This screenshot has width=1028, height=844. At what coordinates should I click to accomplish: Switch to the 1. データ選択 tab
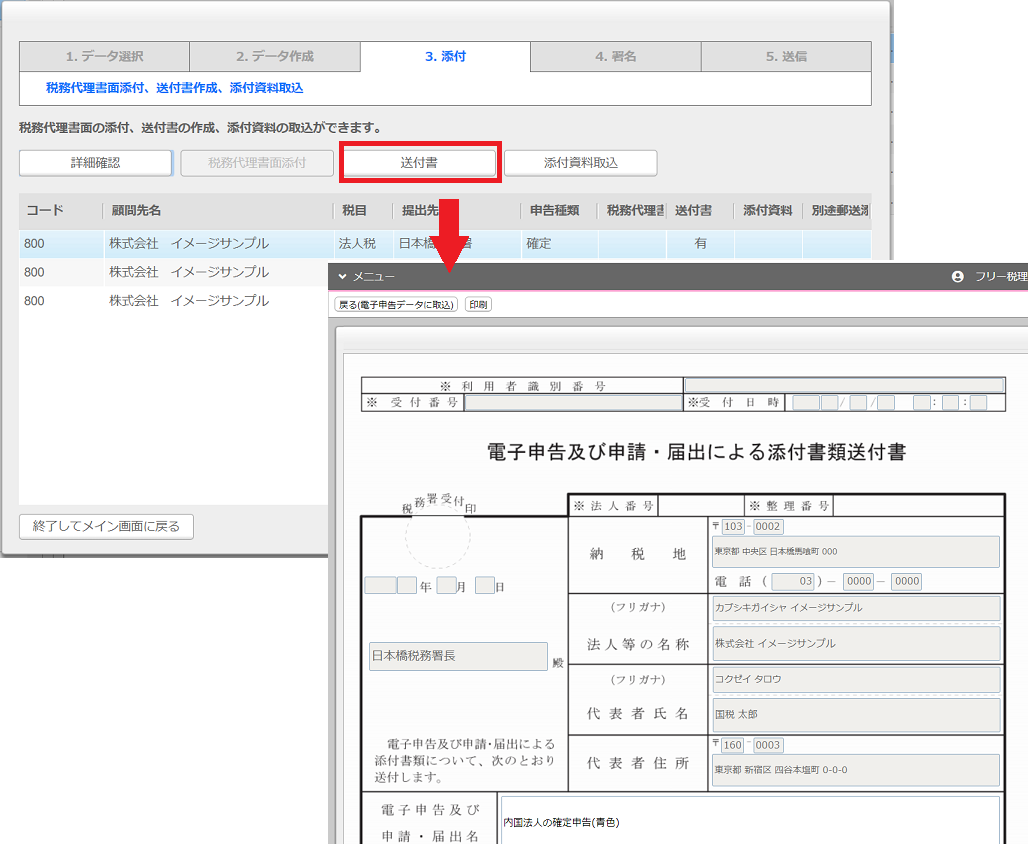pyautogui.click(x=104, y=56)
